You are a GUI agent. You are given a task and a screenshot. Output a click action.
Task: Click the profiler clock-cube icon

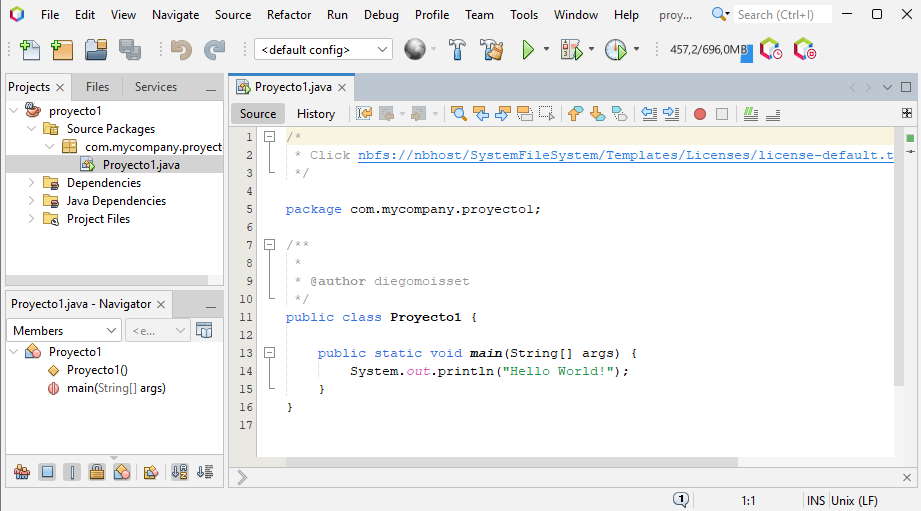[771, 49]
